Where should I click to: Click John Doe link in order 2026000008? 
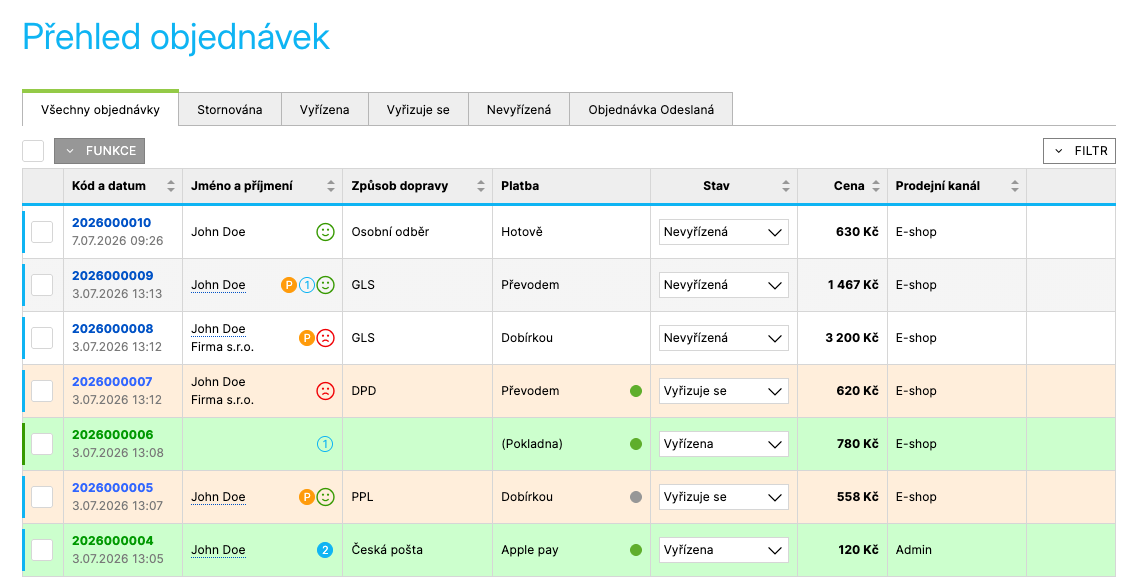click(218, 329)
